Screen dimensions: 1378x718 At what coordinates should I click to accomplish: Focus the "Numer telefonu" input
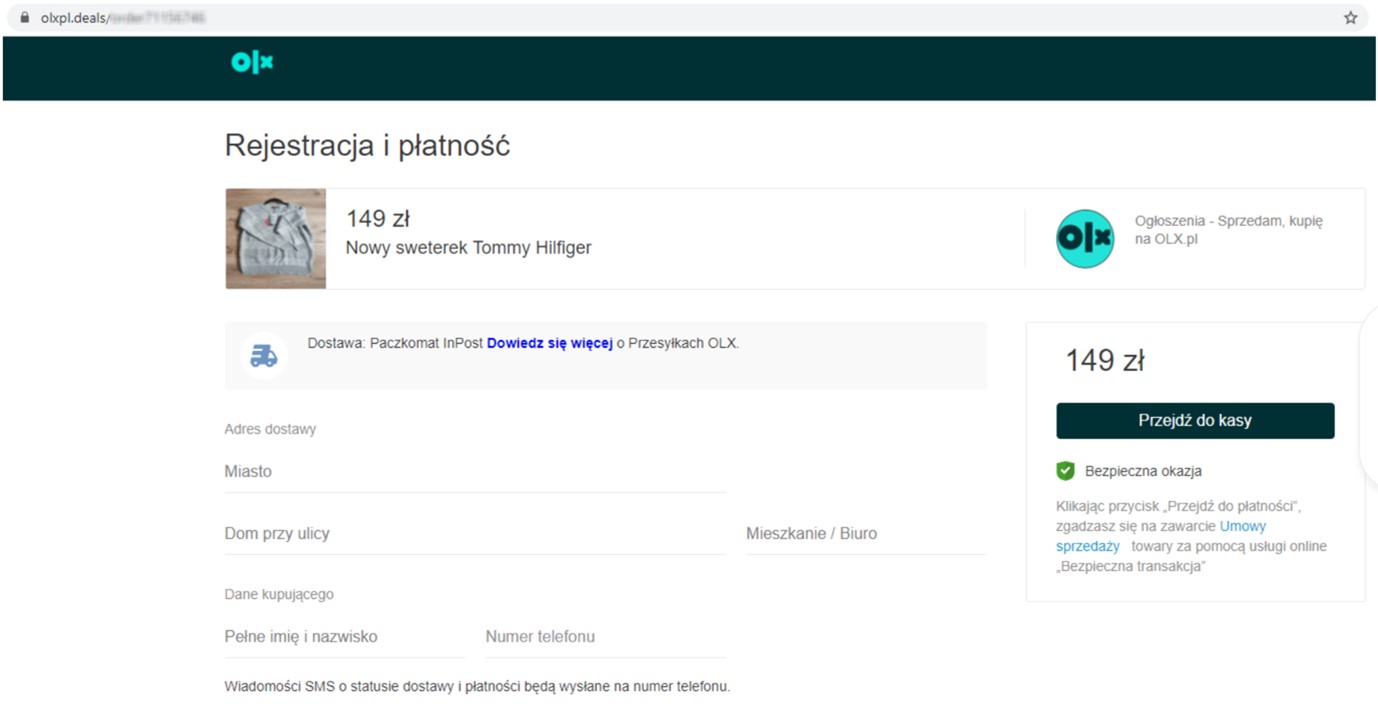pyautogui.click(x=605, y=637)
